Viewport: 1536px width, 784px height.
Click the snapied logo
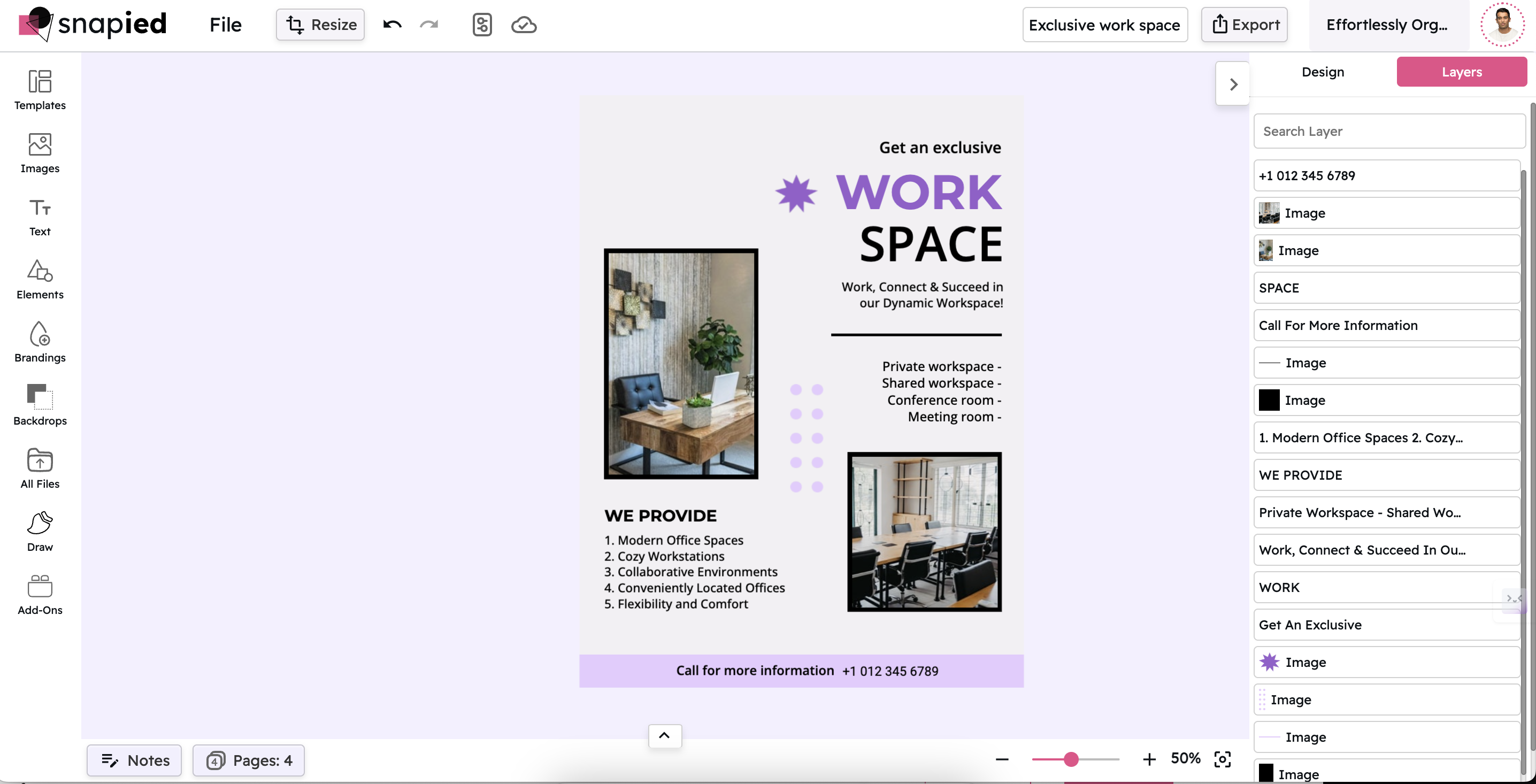point(93,24)
